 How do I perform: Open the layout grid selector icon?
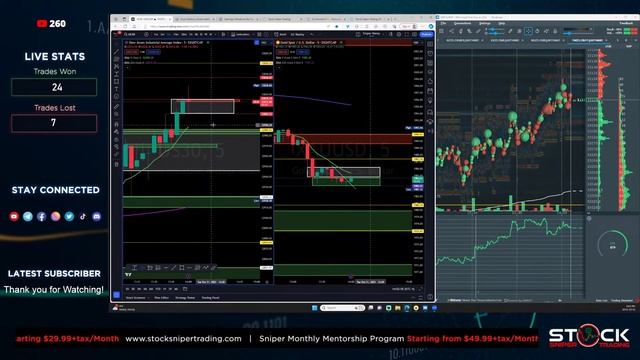(x=358, y=34)
